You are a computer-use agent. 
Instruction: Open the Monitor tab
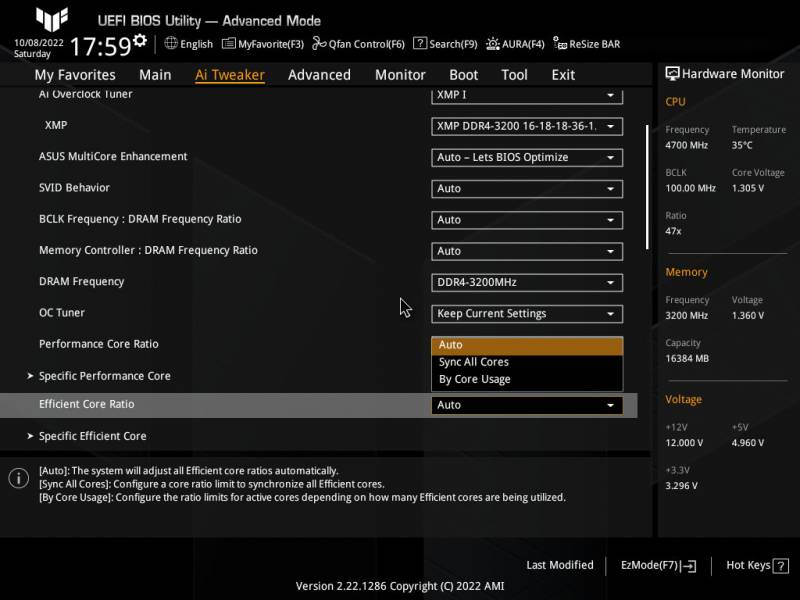tap(400, 75)
